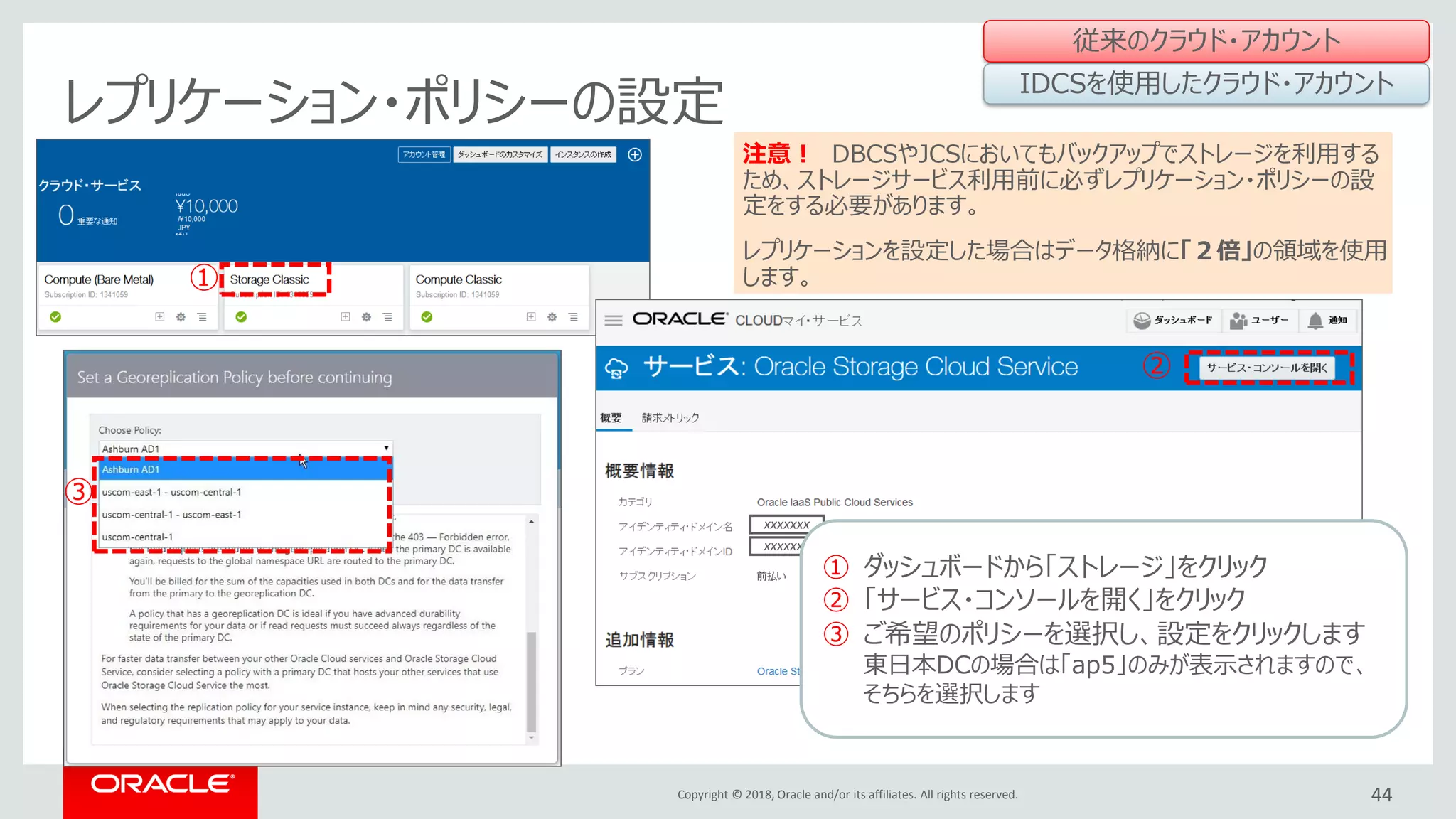Viewport: 1456px width, 819px height.
Task: Click サービス・コンソールを開く button
Action: 1267,368
